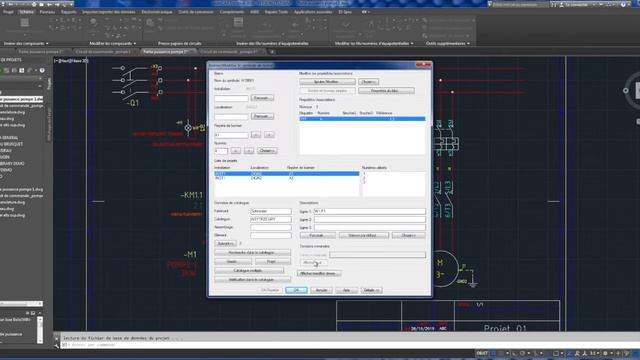640x360 pixels.
Task: Click the Assemblage input field
Action: (x=271, y=227)
